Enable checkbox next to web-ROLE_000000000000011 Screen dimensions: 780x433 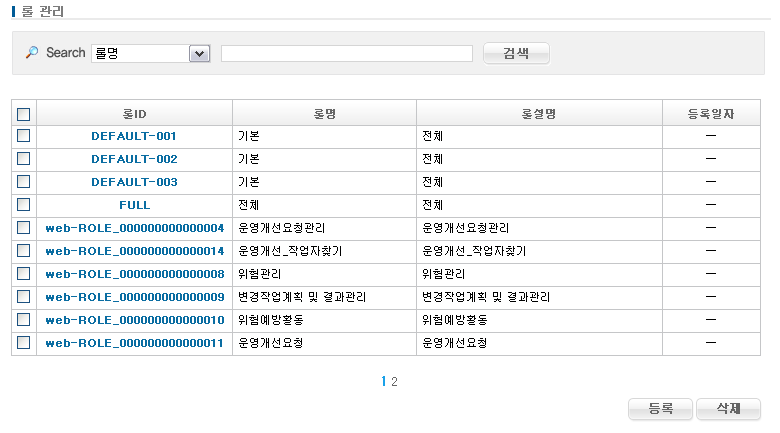(x=24, y=342)
